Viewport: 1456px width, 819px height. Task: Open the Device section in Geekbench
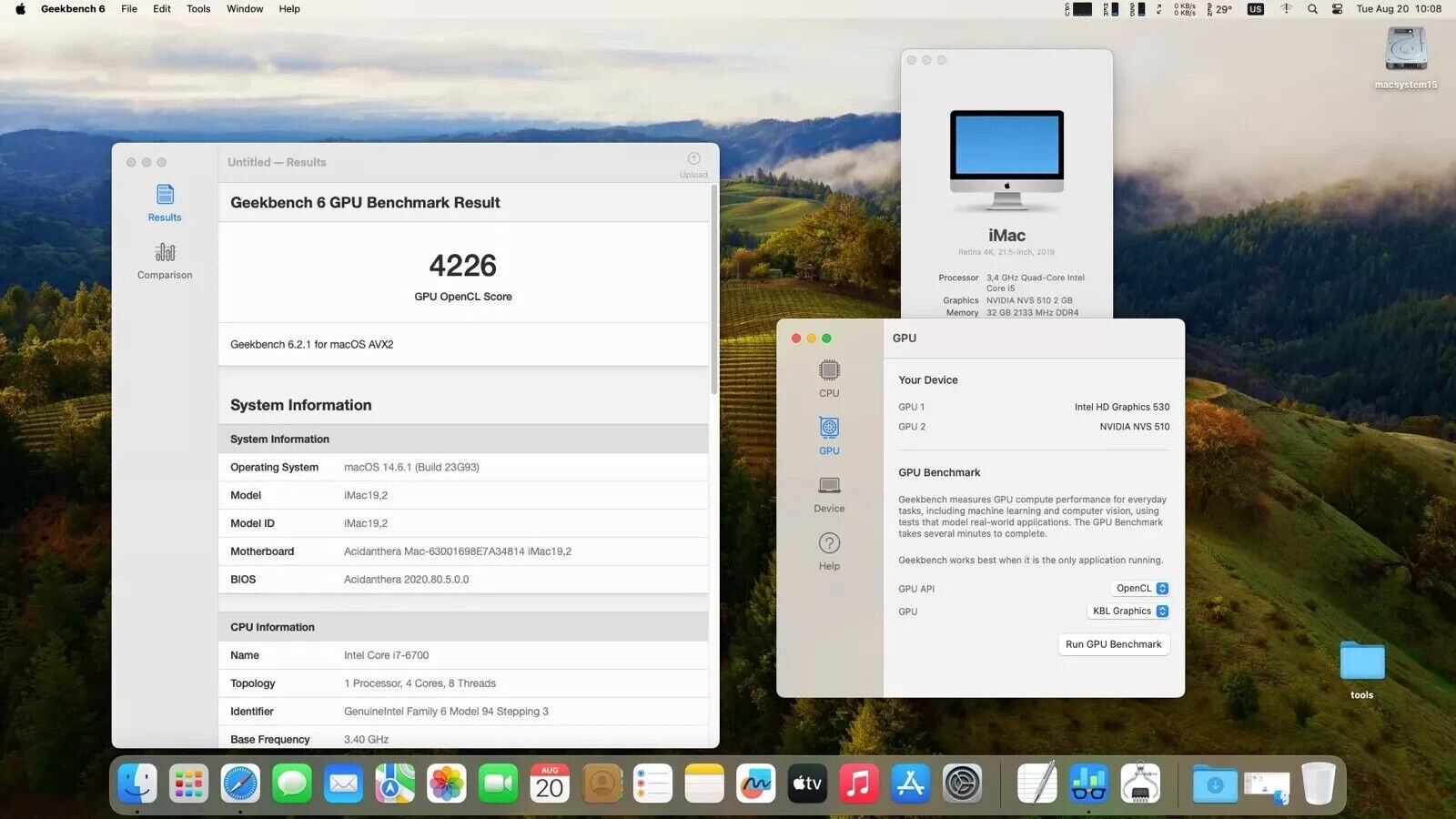point(829,494)
